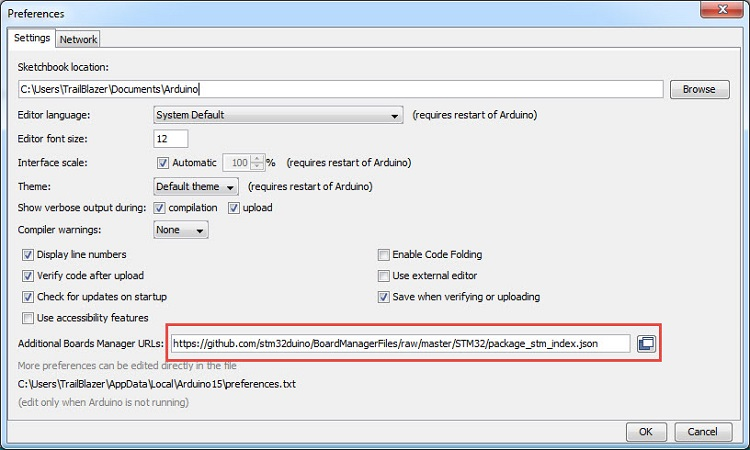750x450 pixels.
Task: Open the Additional Boards URLs editor window icon
Action: (646, 343)
